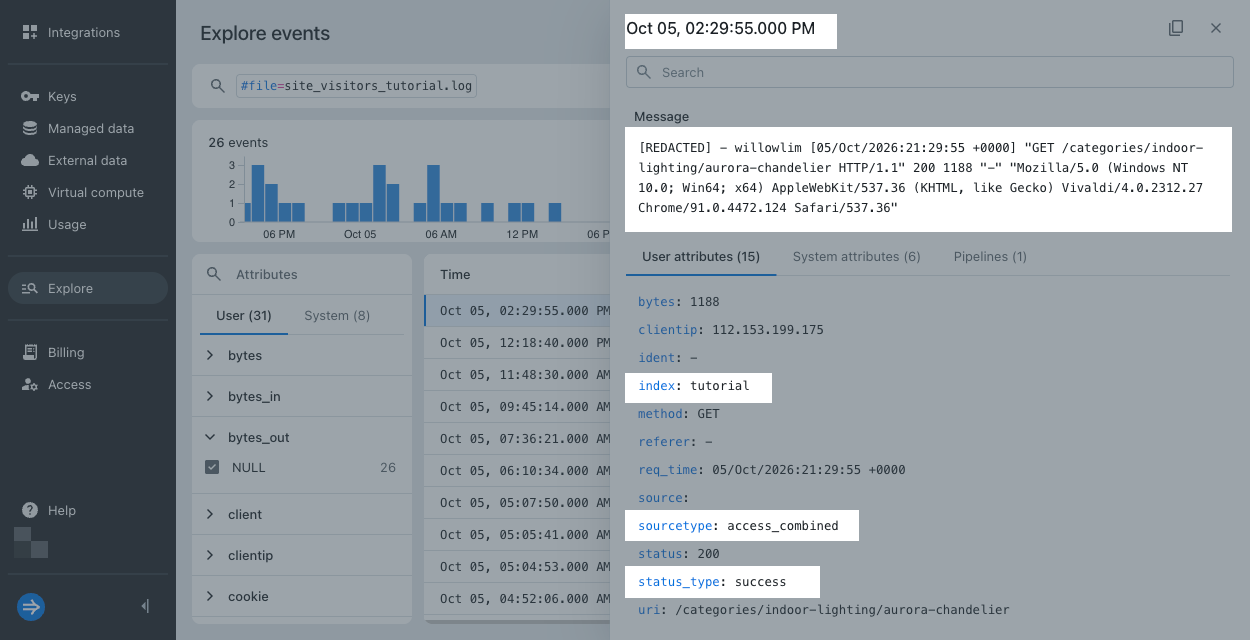This screenshot has width=1250, height=640.
Task: Expand the bytes attribute
Action: pos(210,355)
